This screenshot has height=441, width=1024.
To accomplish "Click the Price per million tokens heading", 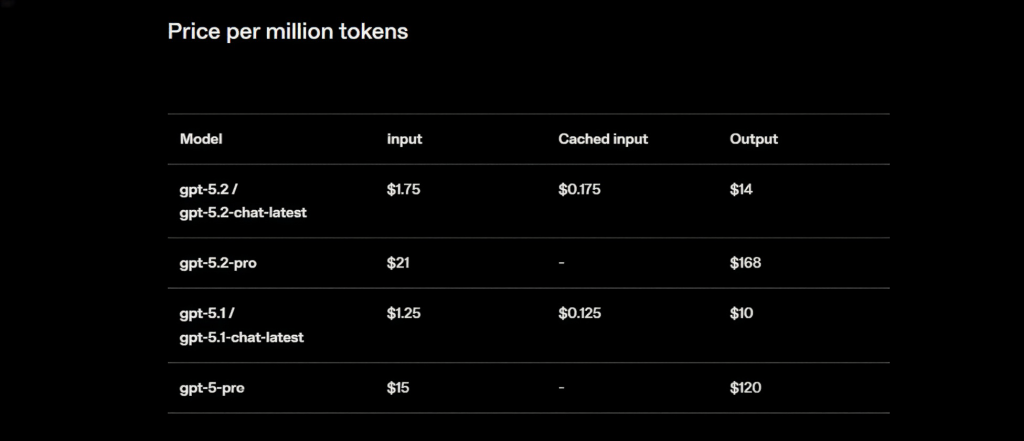I will point(287,31).
